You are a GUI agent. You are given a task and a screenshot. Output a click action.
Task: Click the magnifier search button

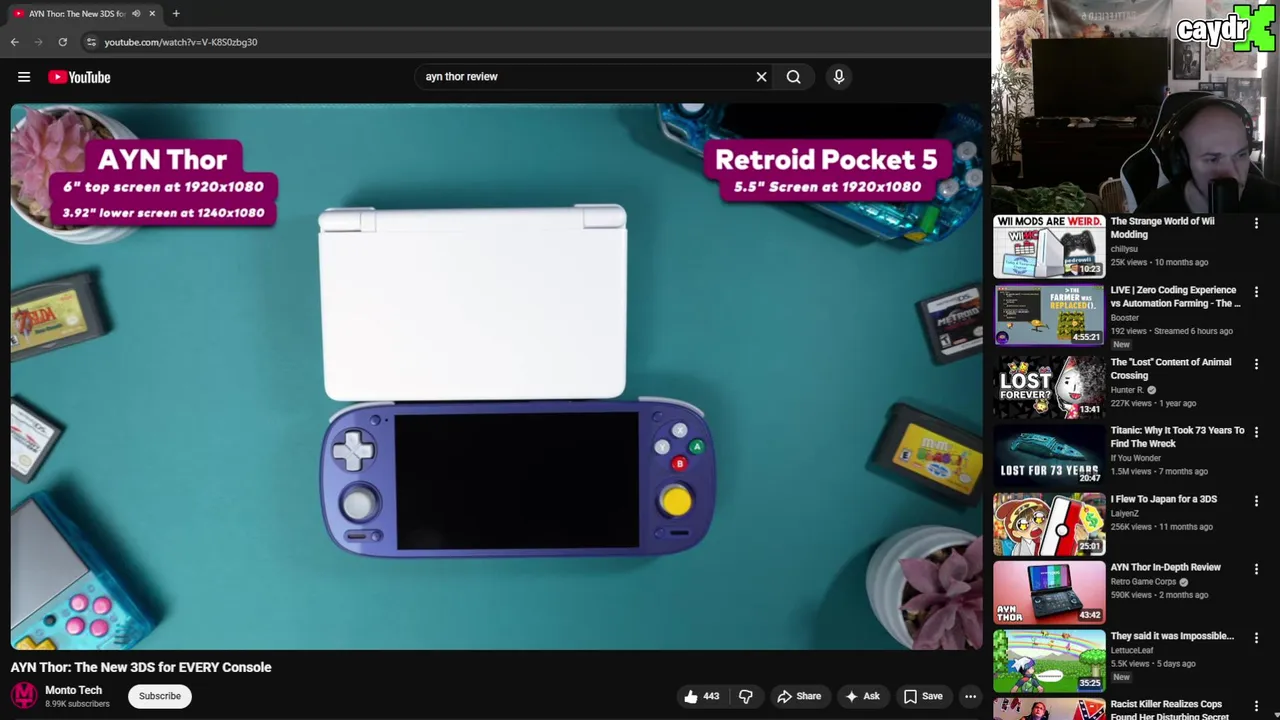[793, 76]
